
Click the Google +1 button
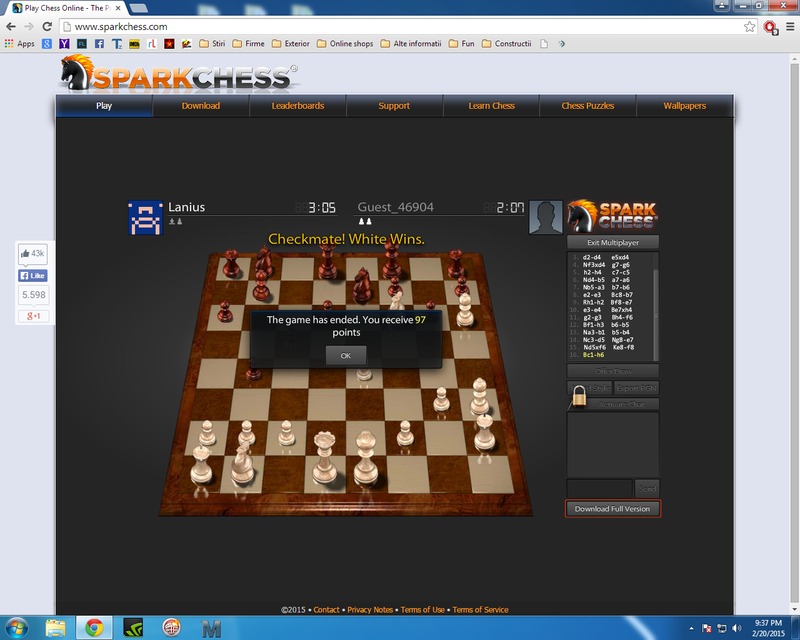(x=34, y=316)
